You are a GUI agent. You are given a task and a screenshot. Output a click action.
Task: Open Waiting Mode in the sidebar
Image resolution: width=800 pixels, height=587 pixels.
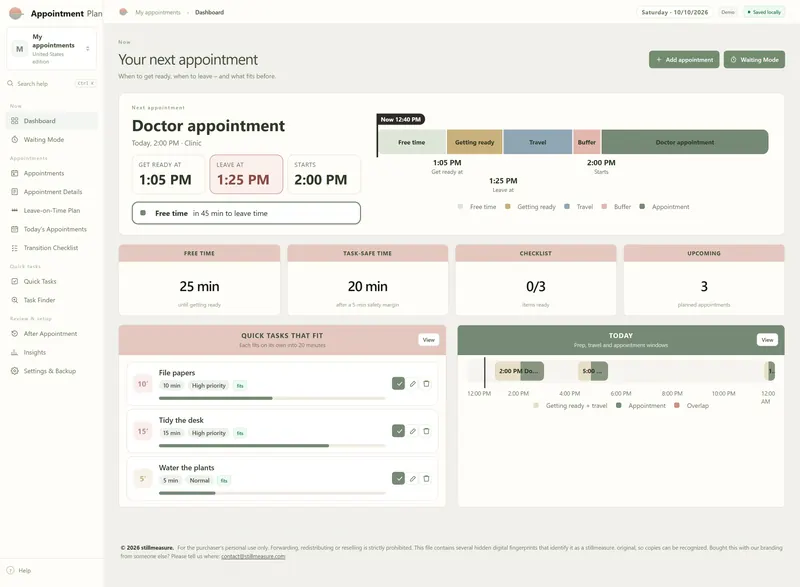tap(51, 140)
